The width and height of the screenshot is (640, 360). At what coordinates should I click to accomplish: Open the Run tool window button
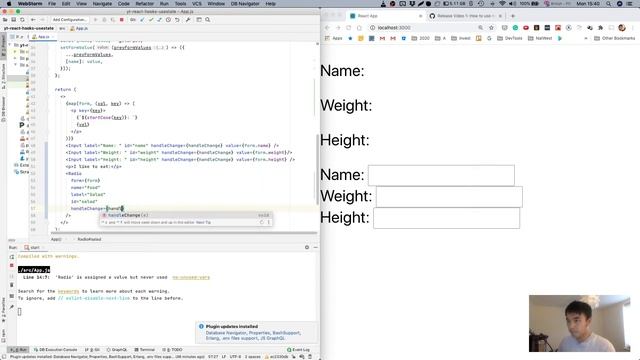coord(18,350)
